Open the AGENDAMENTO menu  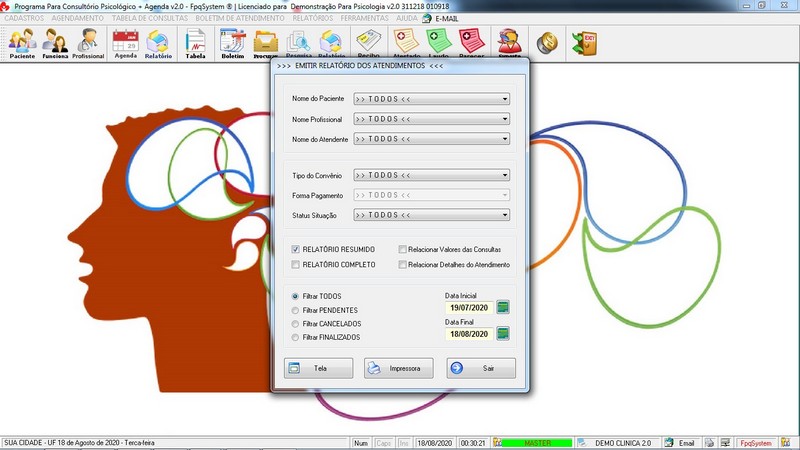(77, 18)
